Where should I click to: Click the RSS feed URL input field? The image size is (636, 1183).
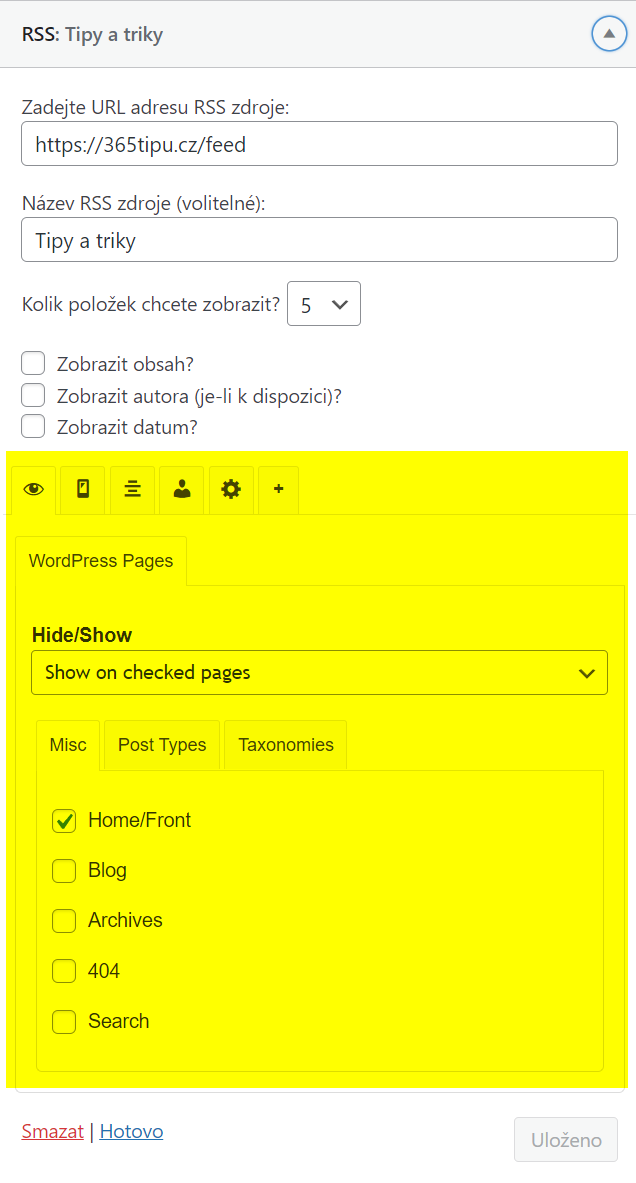pyautogui.click(x=319, y=143)
